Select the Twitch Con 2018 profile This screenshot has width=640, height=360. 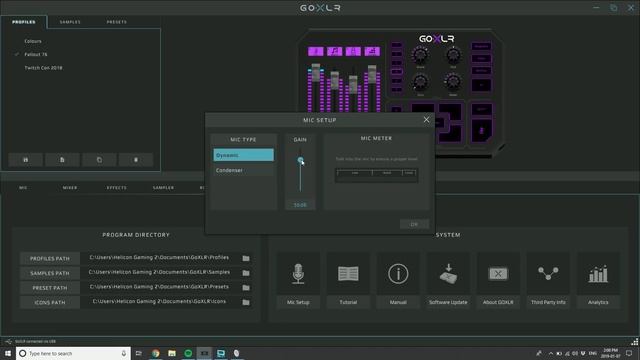tap(43, 68)
